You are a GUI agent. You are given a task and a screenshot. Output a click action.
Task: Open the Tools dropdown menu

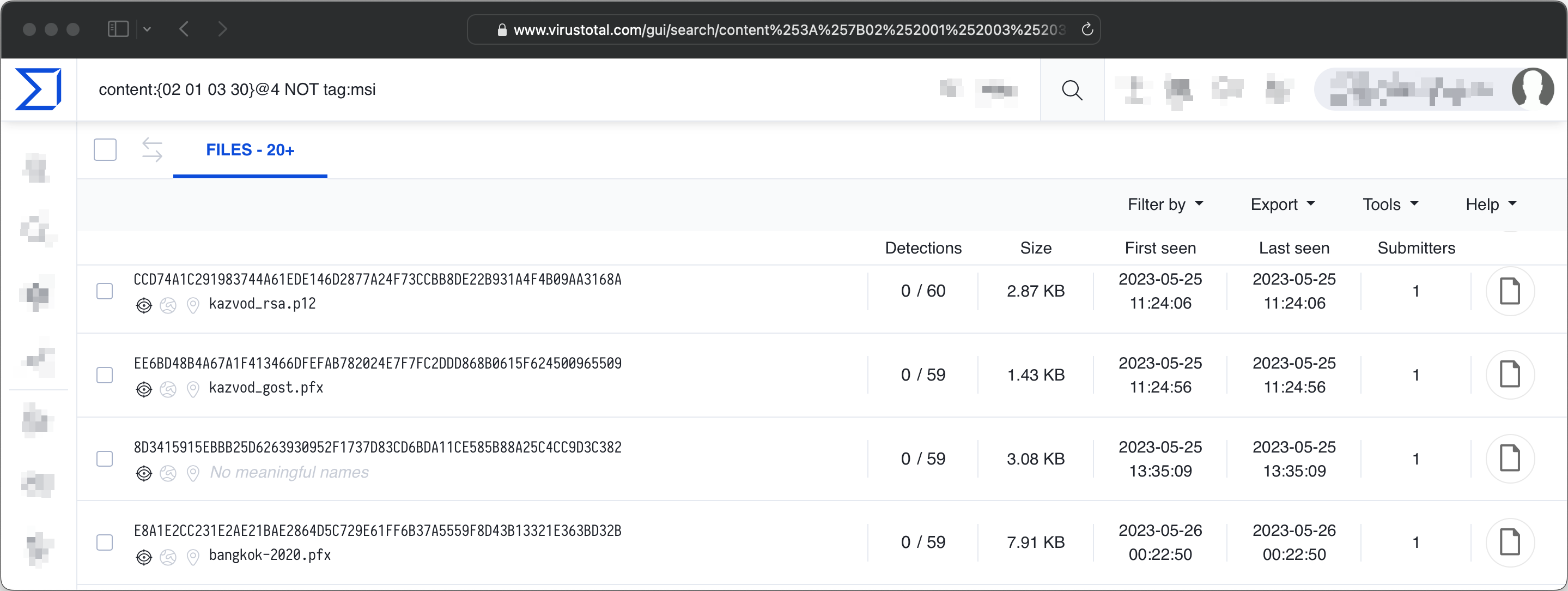[1390, 204]
